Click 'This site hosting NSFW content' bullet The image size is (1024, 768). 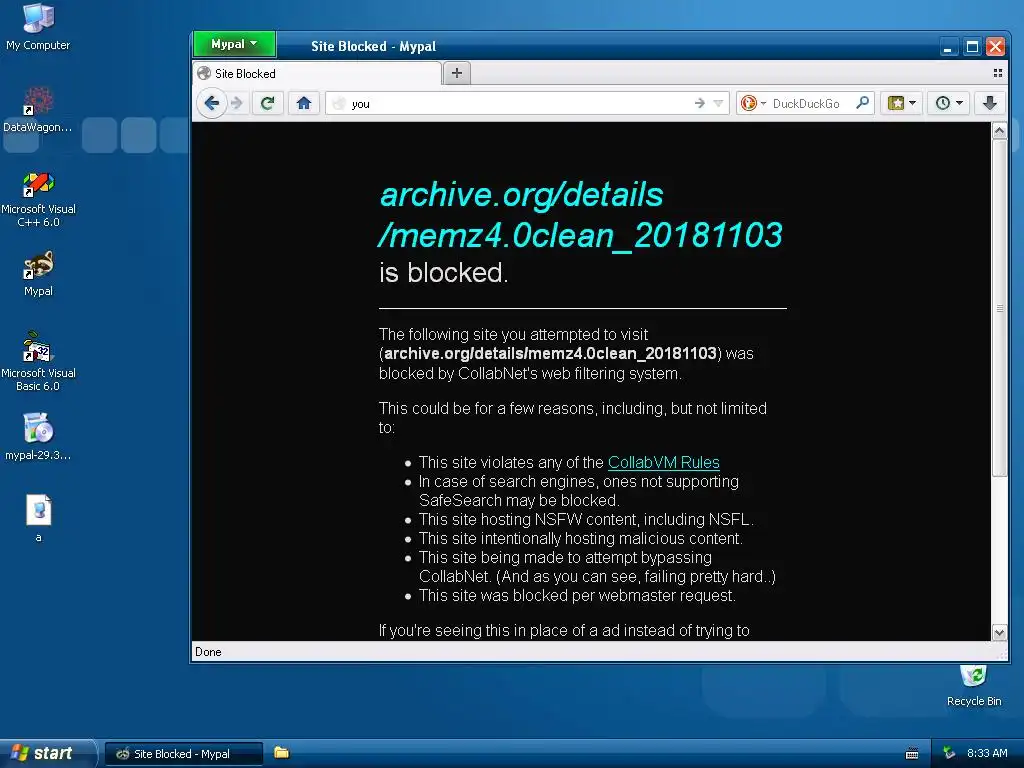(586, 520)
